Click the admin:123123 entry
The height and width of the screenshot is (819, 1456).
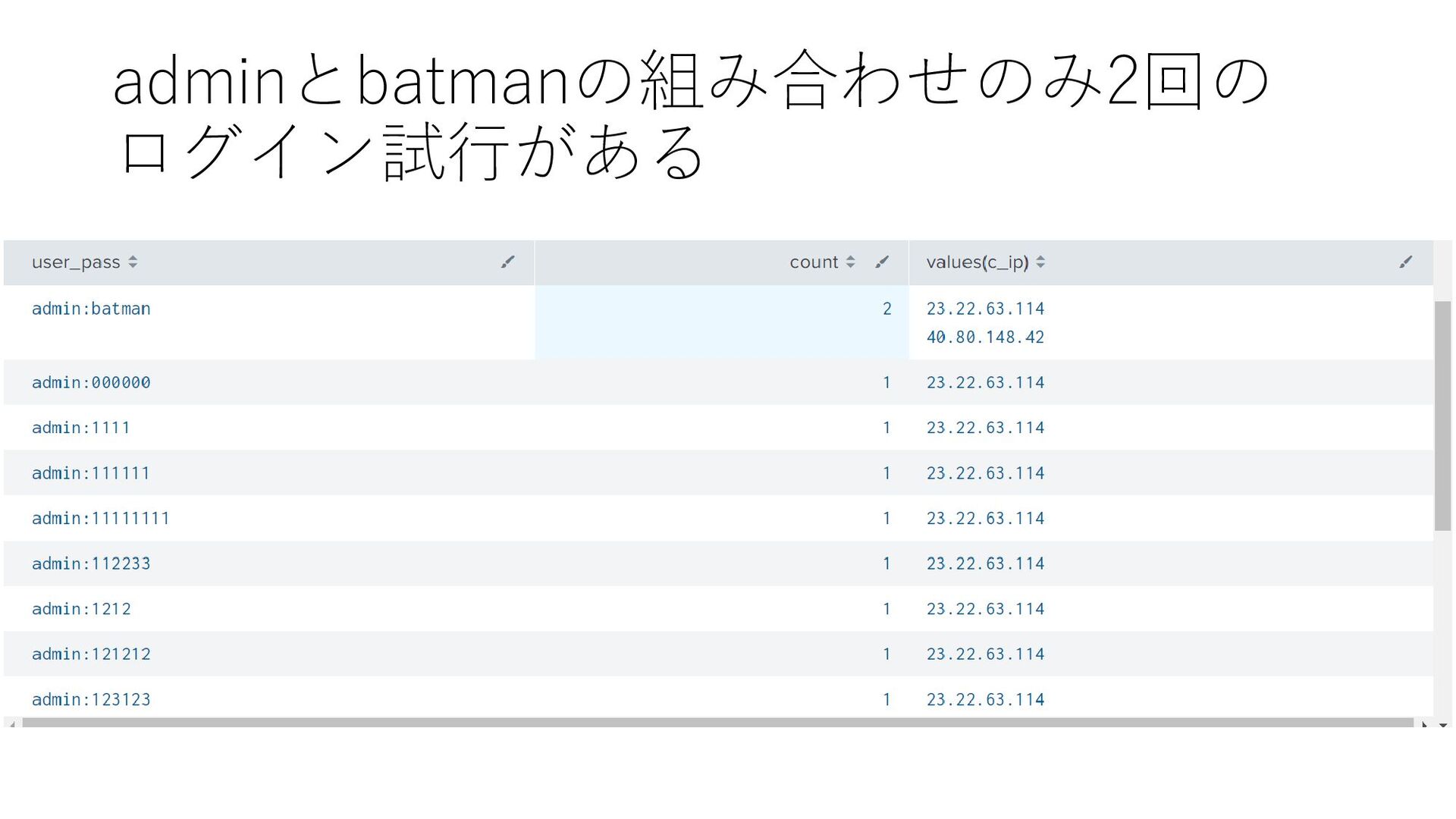point(91,700)
